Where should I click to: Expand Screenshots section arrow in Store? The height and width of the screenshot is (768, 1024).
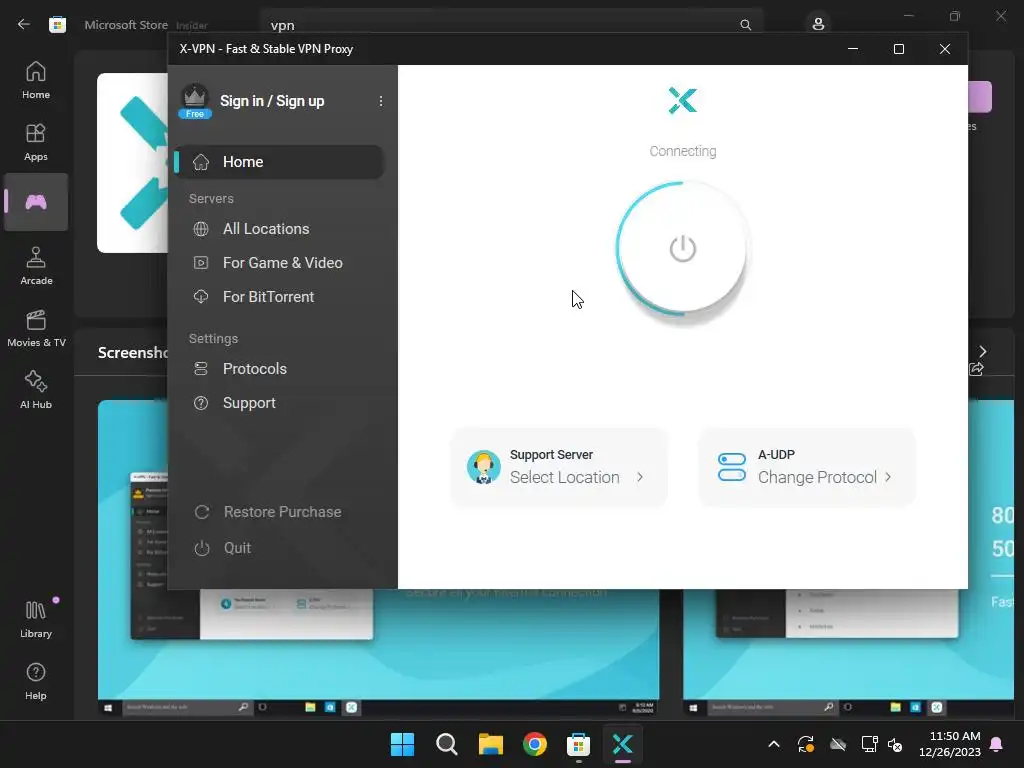983,351
